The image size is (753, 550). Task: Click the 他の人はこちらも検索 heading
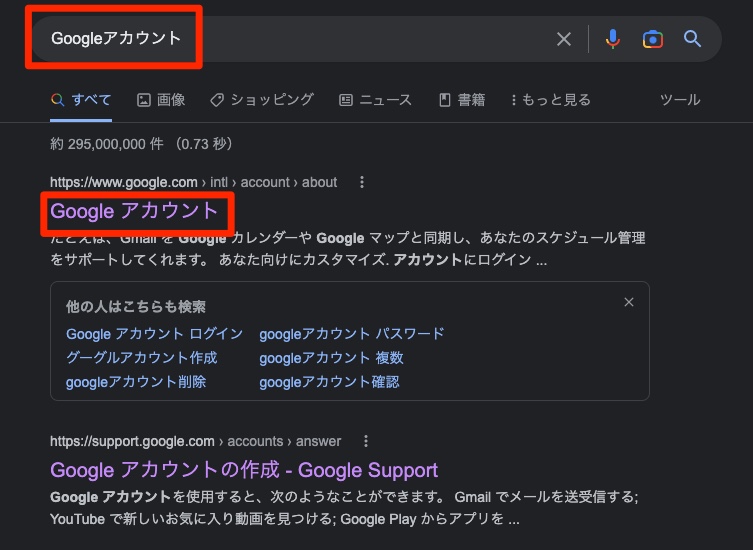point(136,307)
